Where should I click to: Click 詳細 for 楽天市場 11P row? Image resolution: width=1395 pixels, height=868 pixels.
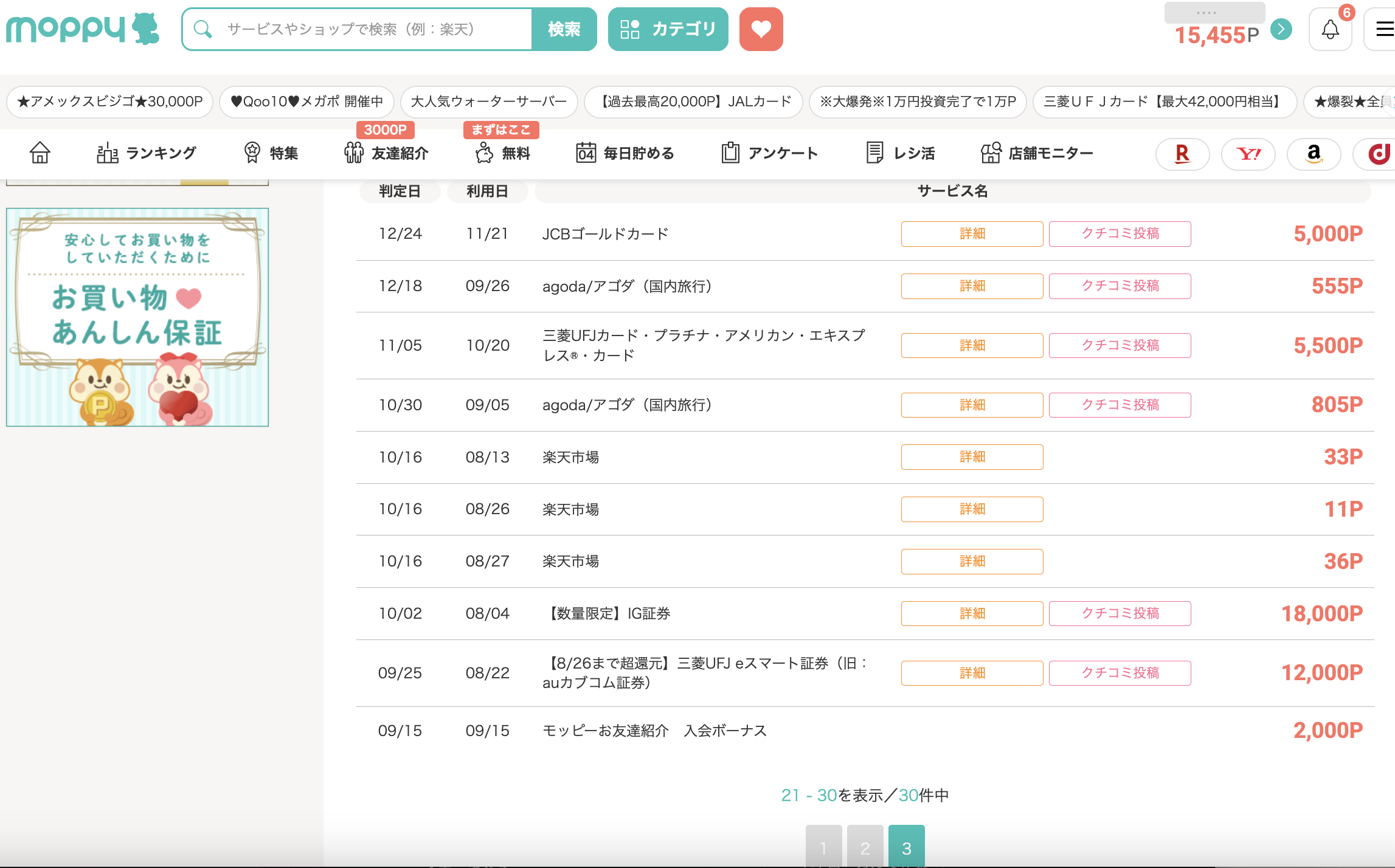click(x=972, y=509)
